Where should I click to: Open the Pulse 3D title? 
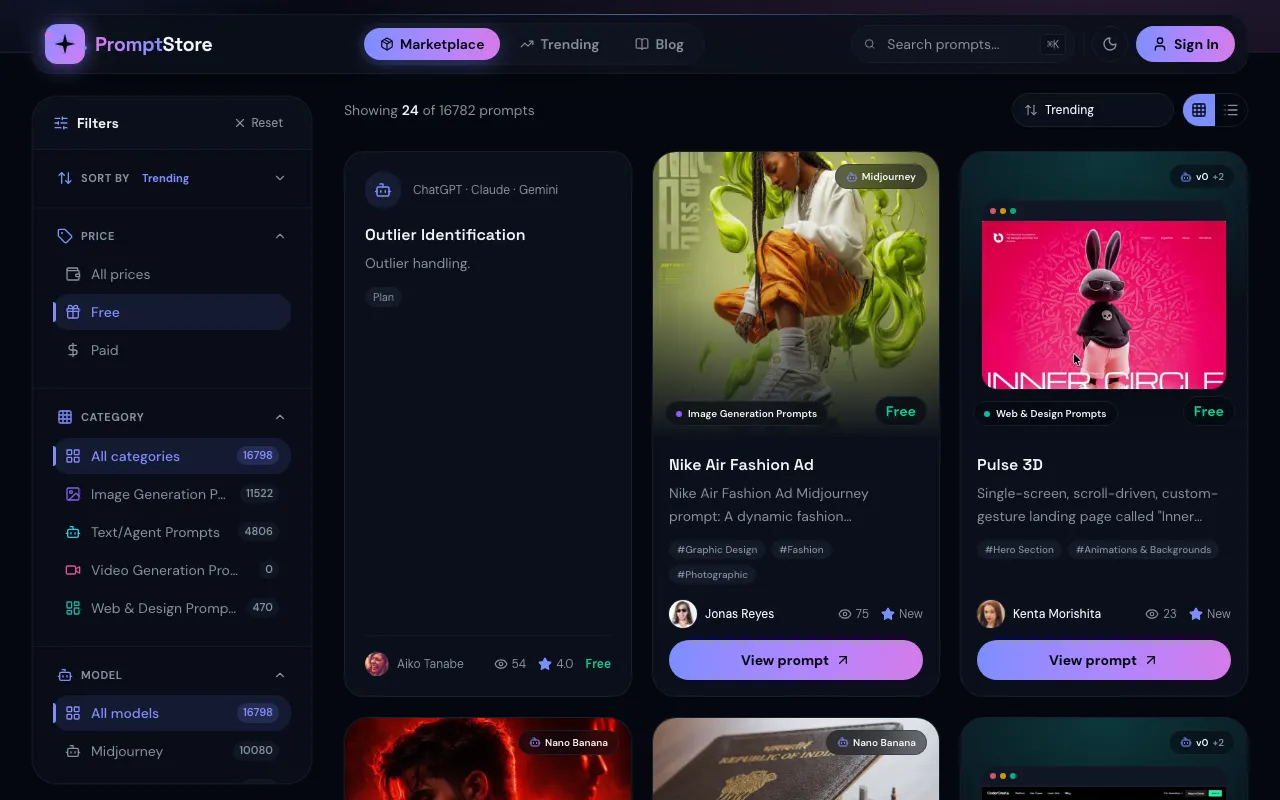pyautogui.click(x=1010, y=465)
